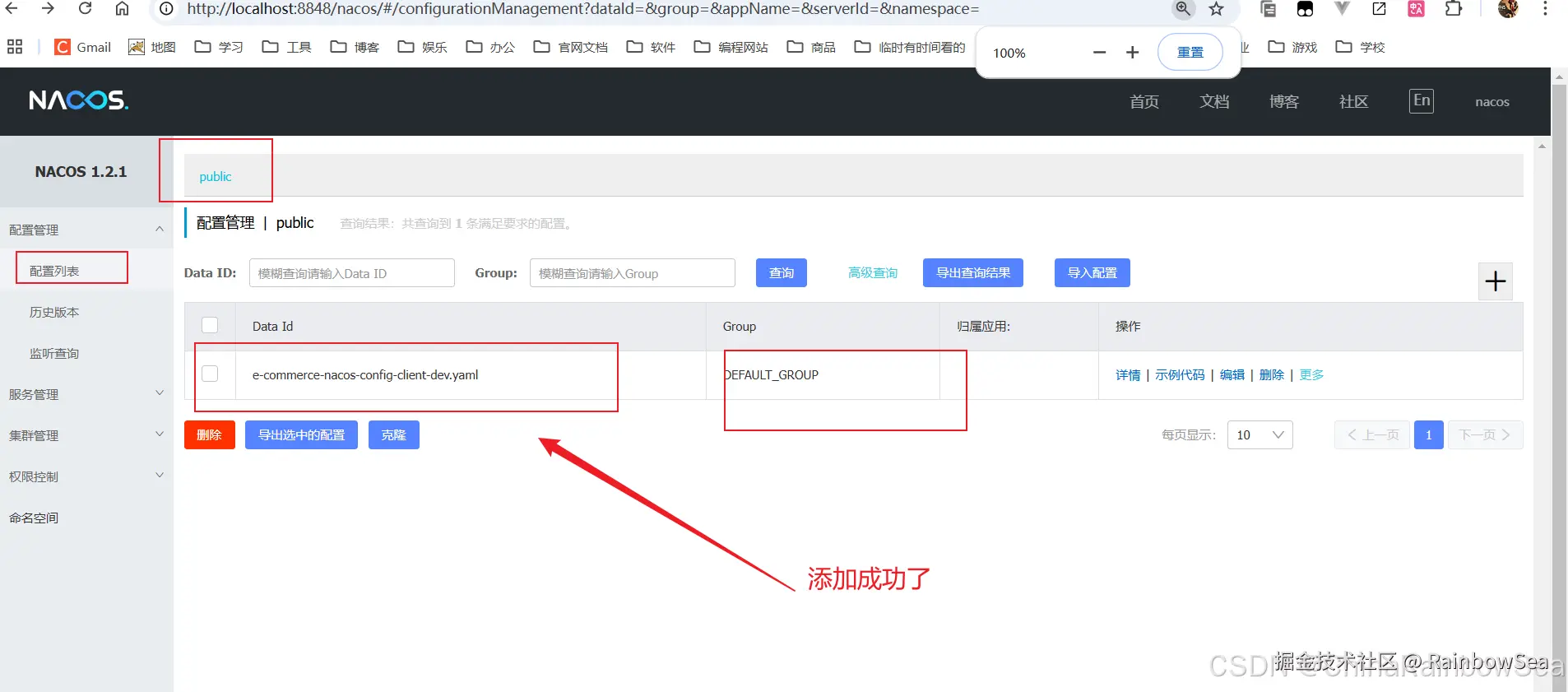
Task: Switch language with the En icon
Action: [1422, 100]
